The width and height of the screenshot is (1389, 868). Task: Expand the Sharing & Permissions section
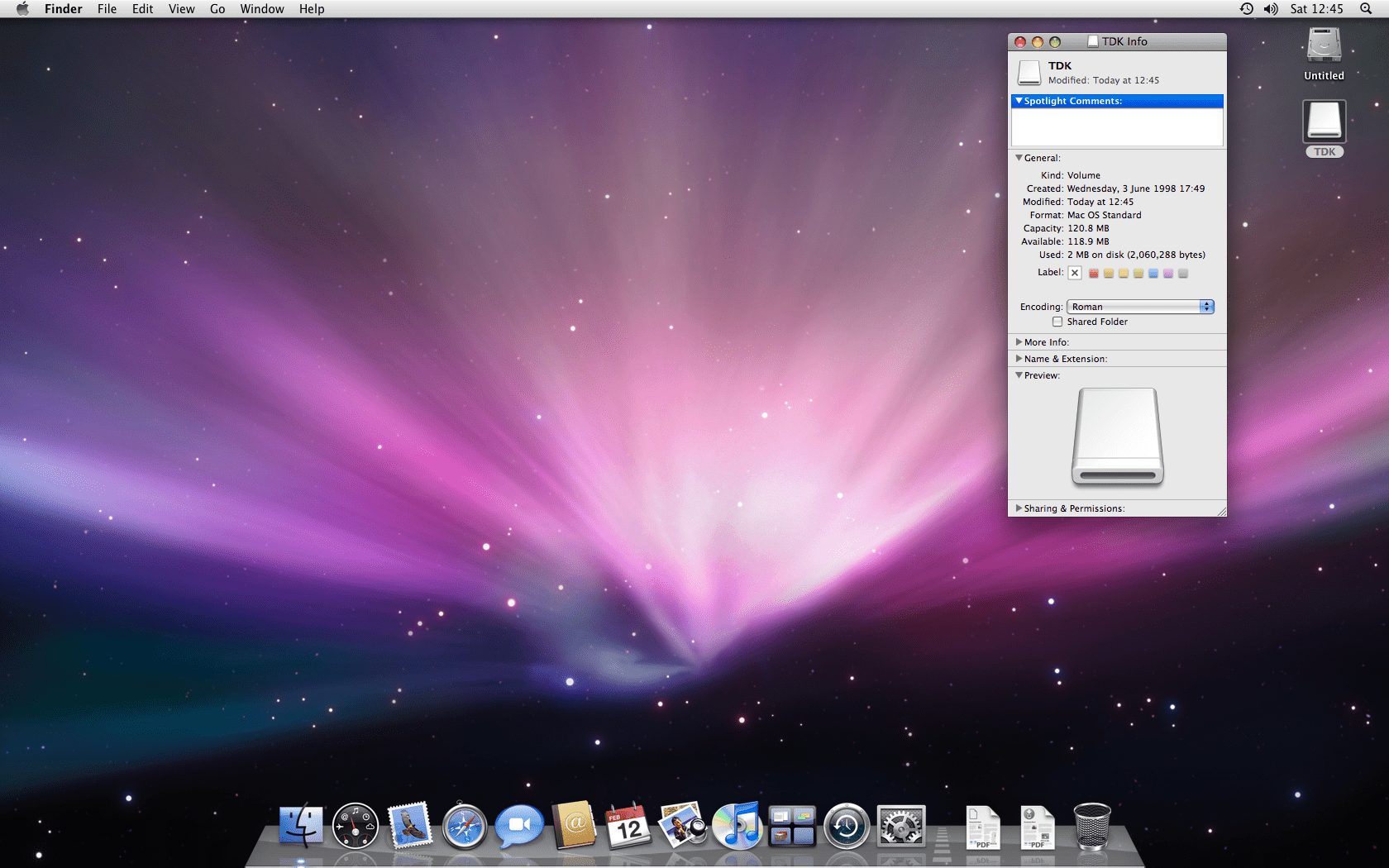click(x=1019, y=508)
